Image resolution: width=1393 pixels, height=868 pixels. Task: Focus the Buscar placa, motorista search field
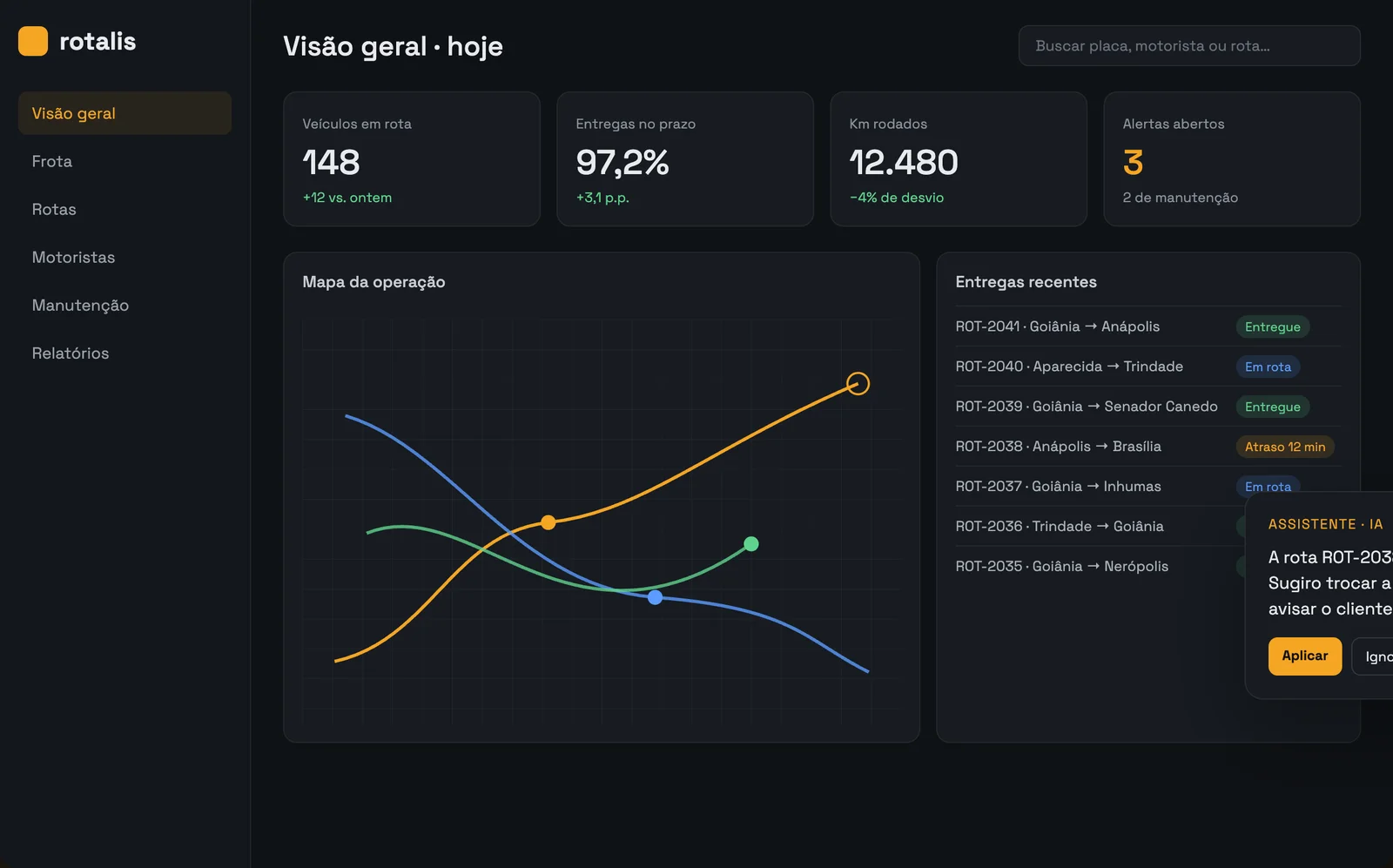click(x=1189, y=45)
